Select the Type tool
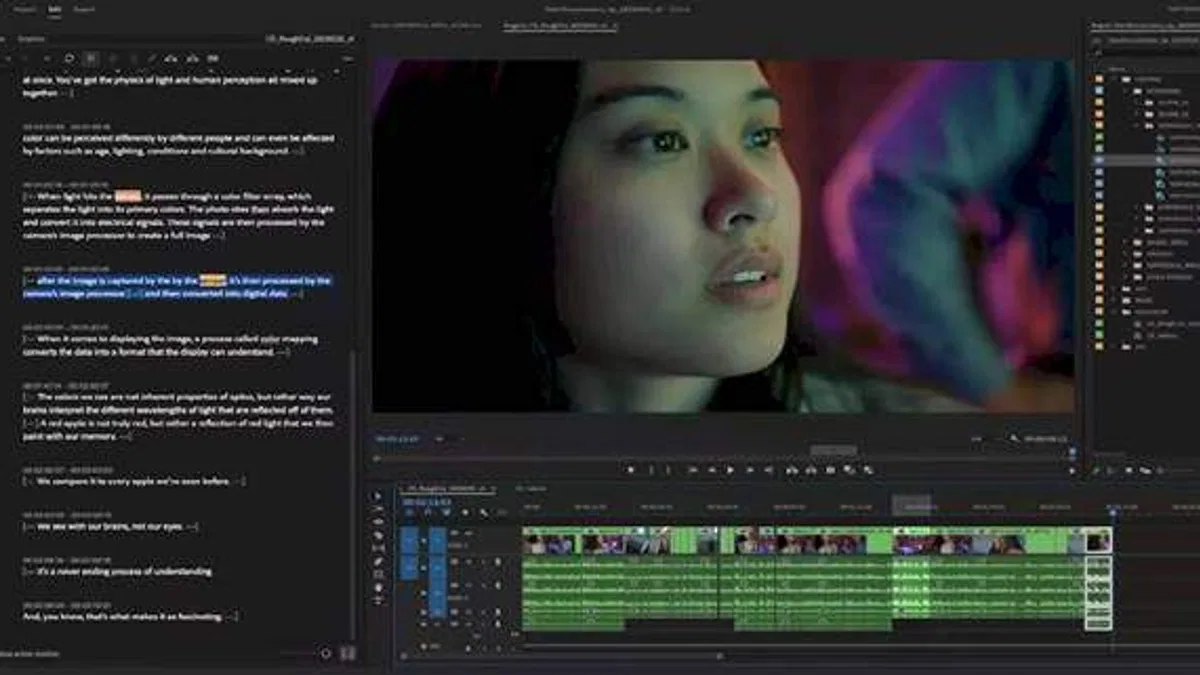The width and height of the screenshot is (1200, 675). click(378, 601)
